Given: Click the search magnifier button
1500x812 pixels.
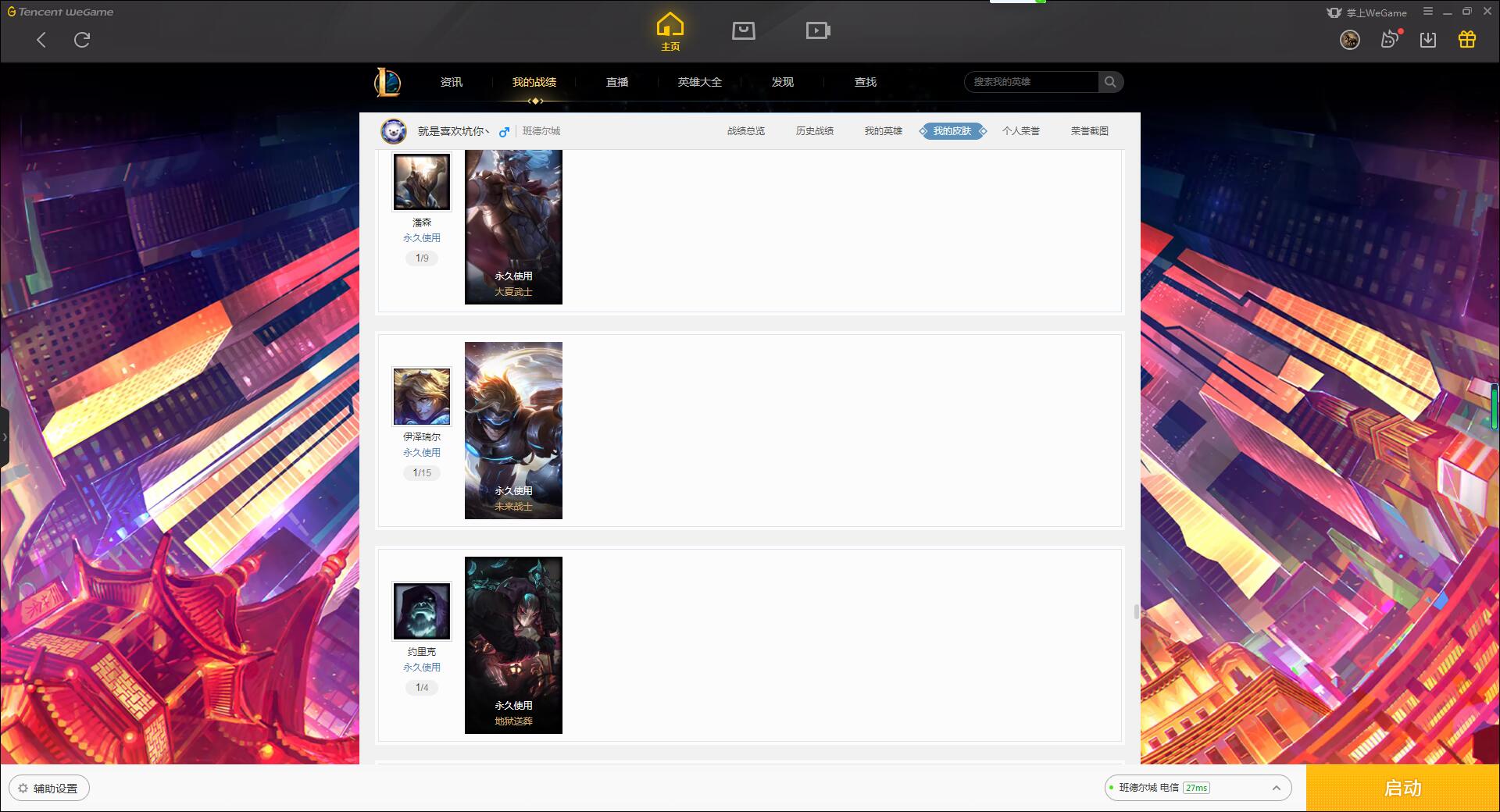Looking at the screenshot, I should tap(1110, 82).
